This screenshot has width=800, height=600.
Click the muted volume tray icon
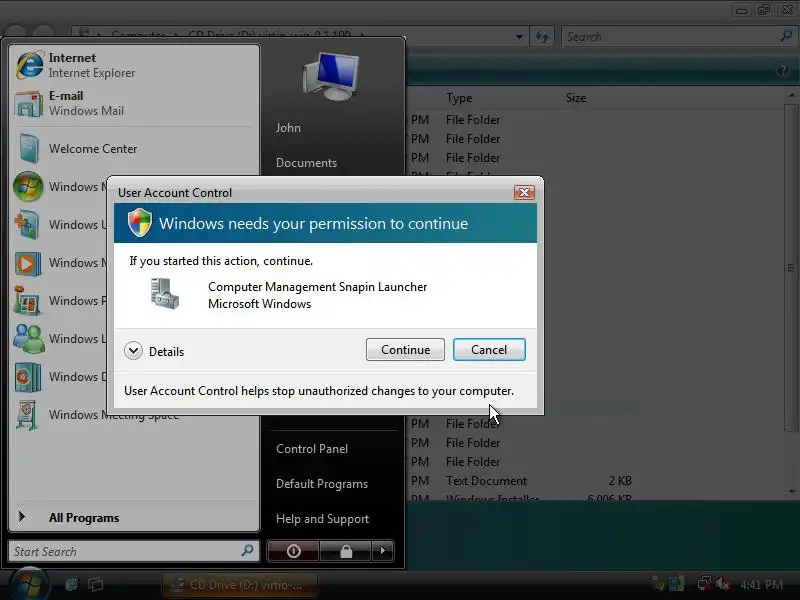(722, 584)
